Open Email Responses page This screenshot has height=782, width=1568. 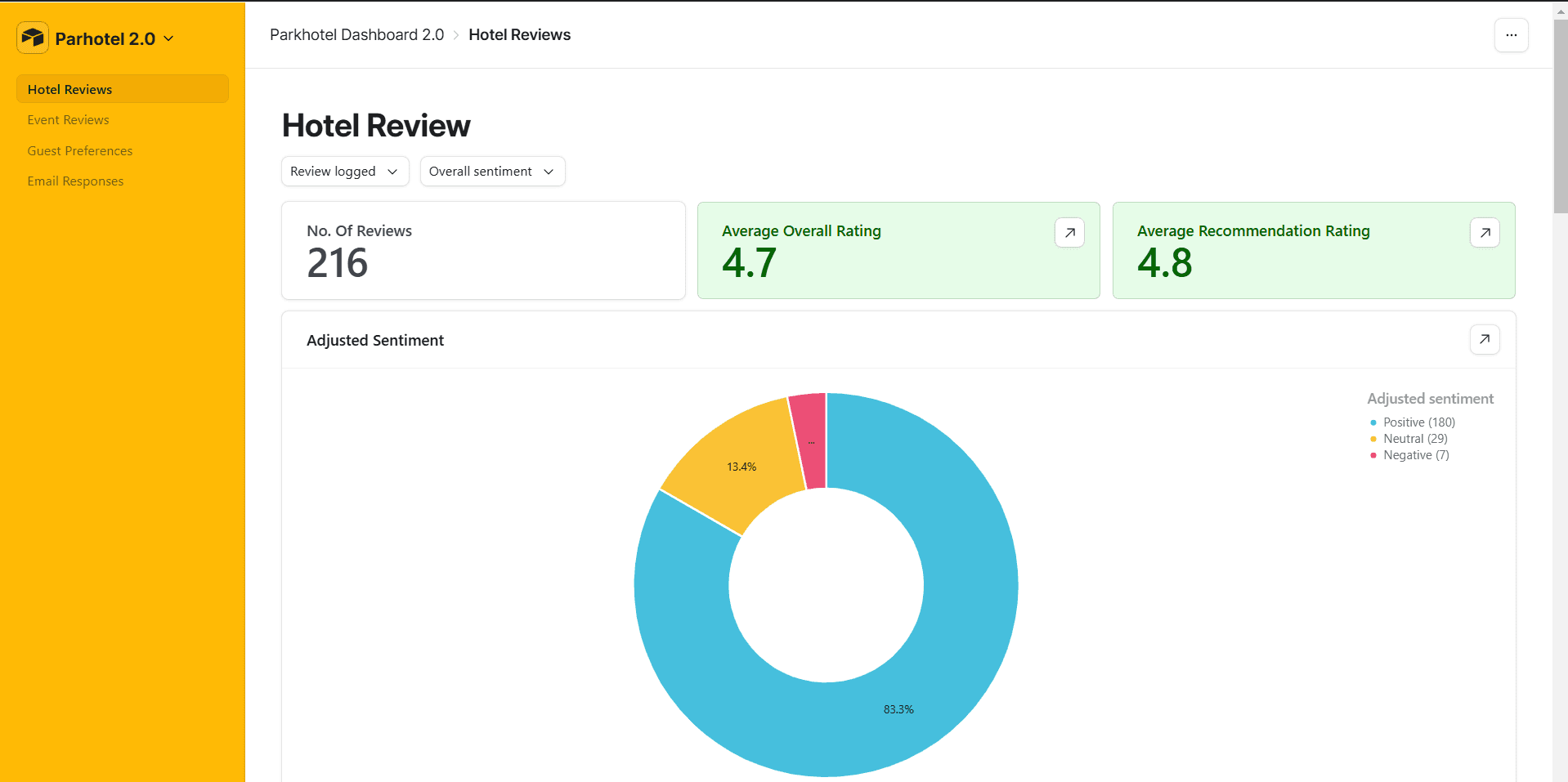tap(75, 181)
